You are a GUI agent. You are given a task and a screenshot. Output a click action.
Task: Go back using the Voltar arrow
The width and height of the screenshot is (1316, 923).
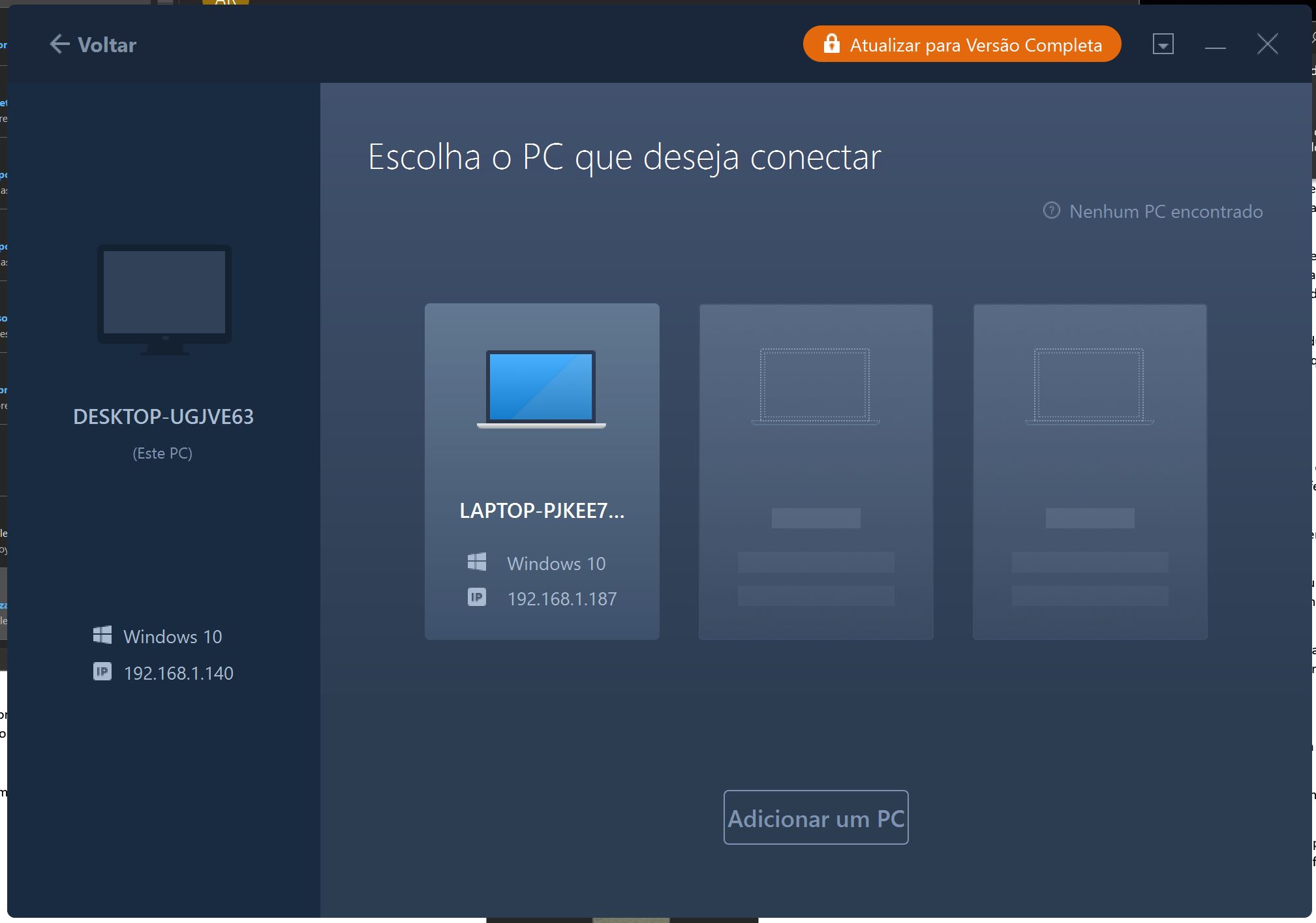click(59, 44)
